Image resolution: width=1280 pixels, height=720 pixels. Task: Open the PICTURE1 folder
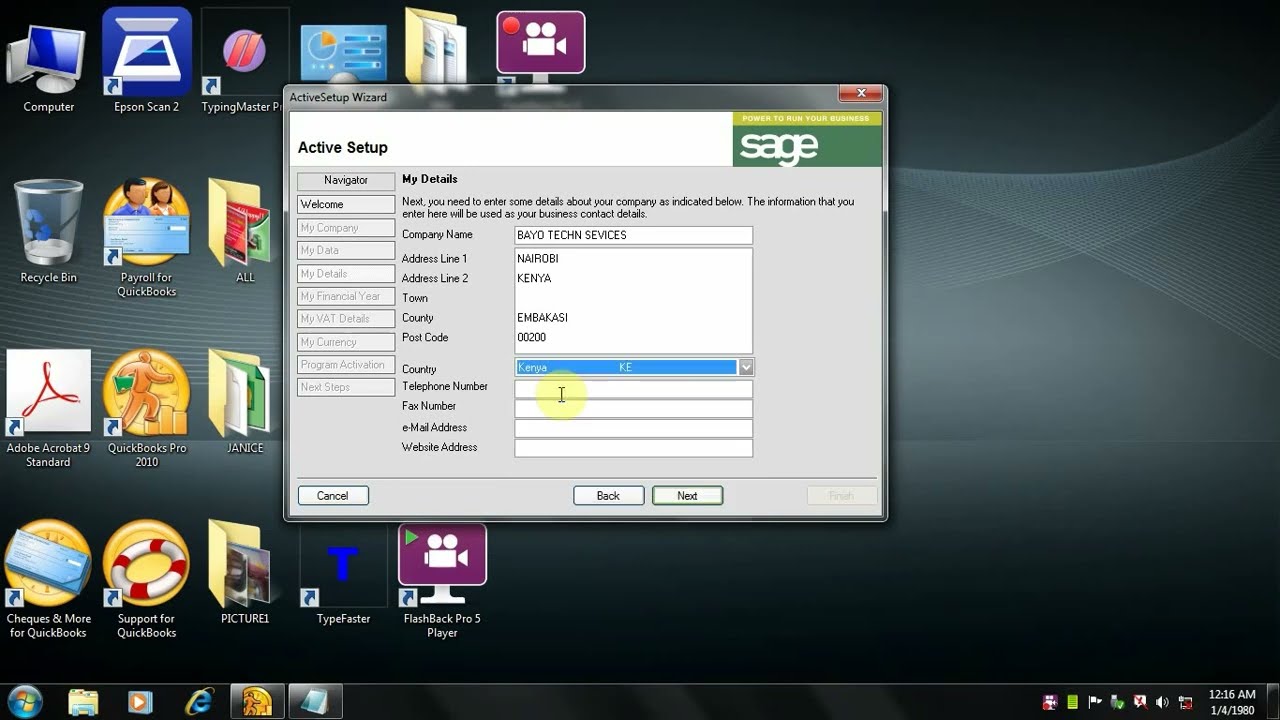(x=244, y=573)
